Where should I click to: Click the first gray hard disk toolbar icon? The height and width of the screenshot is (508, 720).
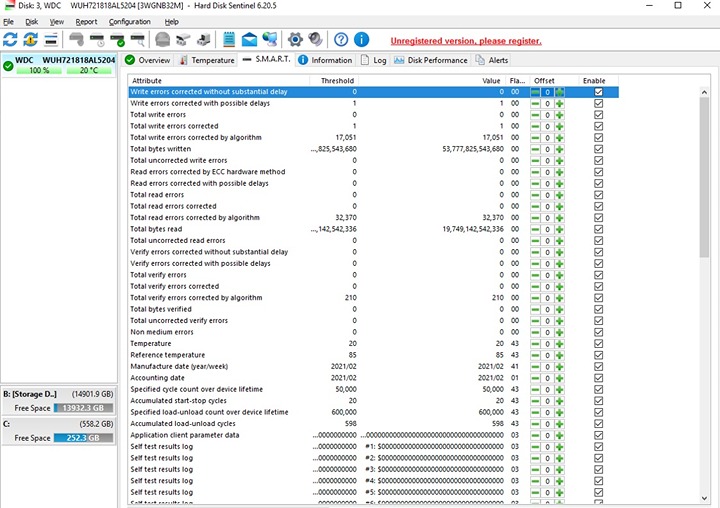pyautogui.click(x=76, y=40)
